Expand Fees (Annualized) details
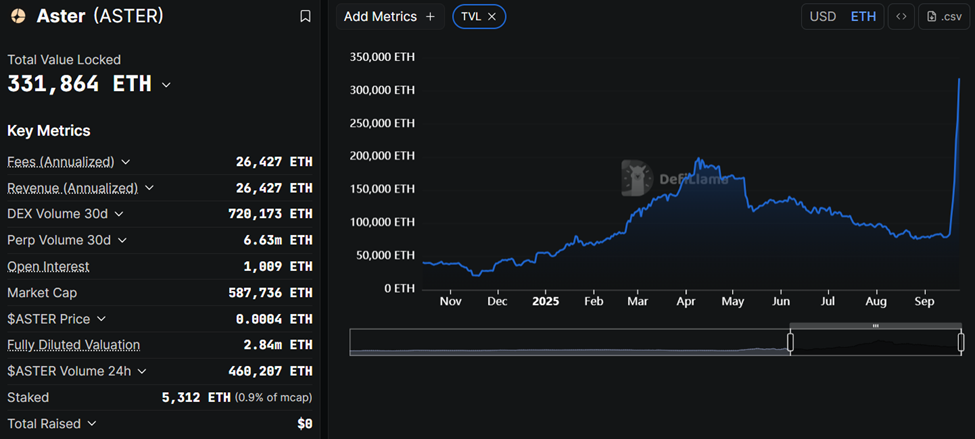Screen dimensions: 975x439 click(126, 162)
